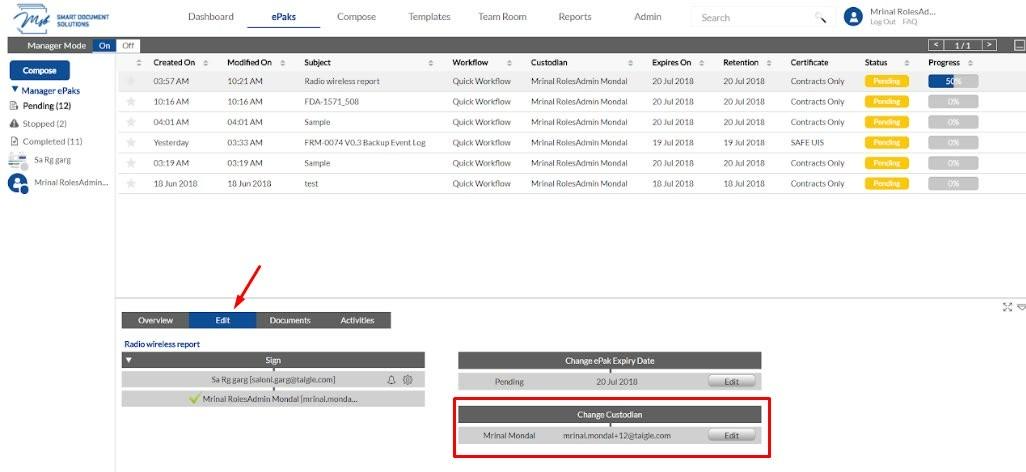1026x472 pixels.
Task: Star the 'test' ePak row
Action: (131, 183)
